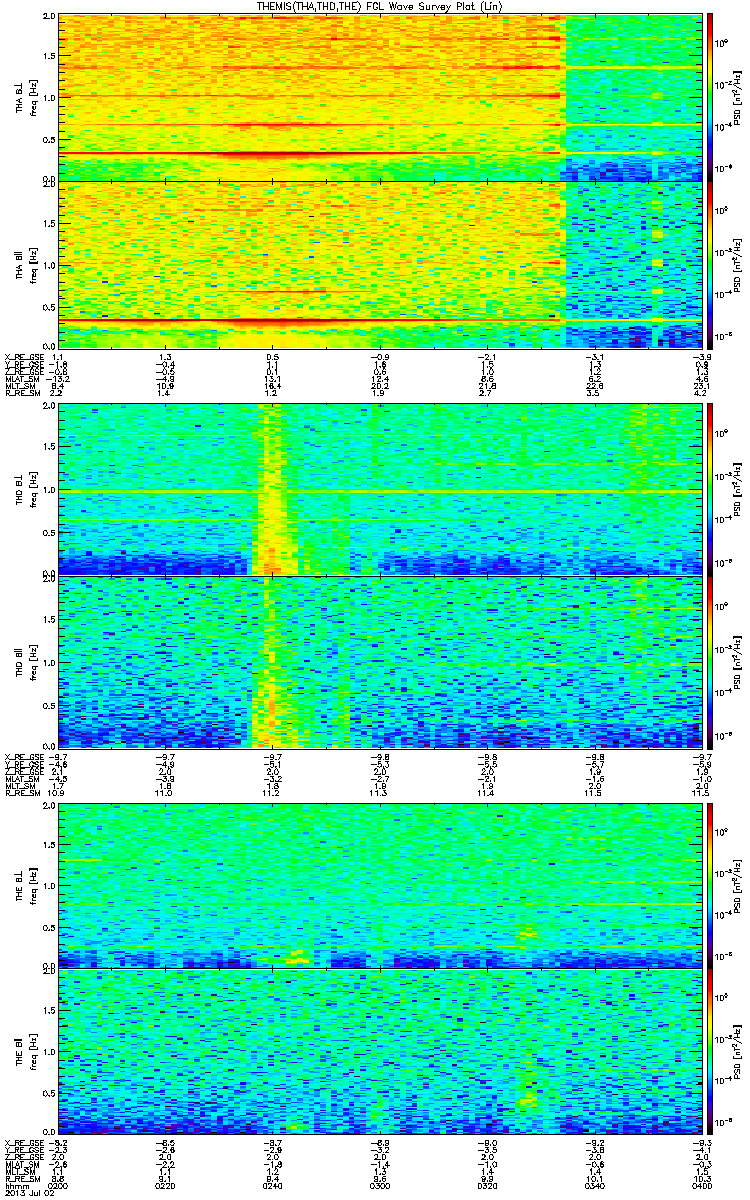Click the PSD [nT²/Hz] label of THE B∥ color bar
The width and height of the screenshot is (750, 1200).
point(737,1053)
